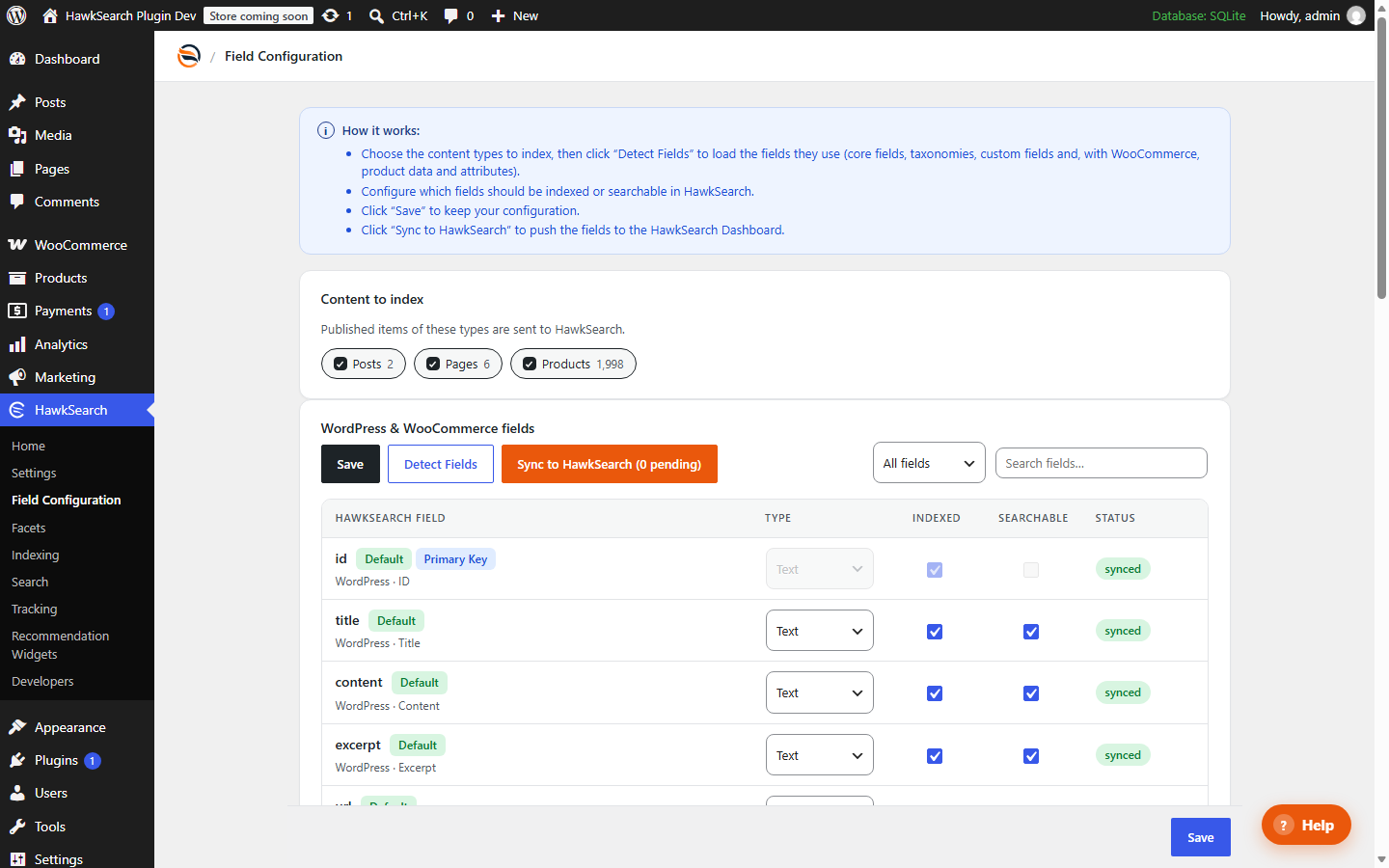Open the Tracking submenu item
The image size is (1389, 868).
tap(35, 609)
